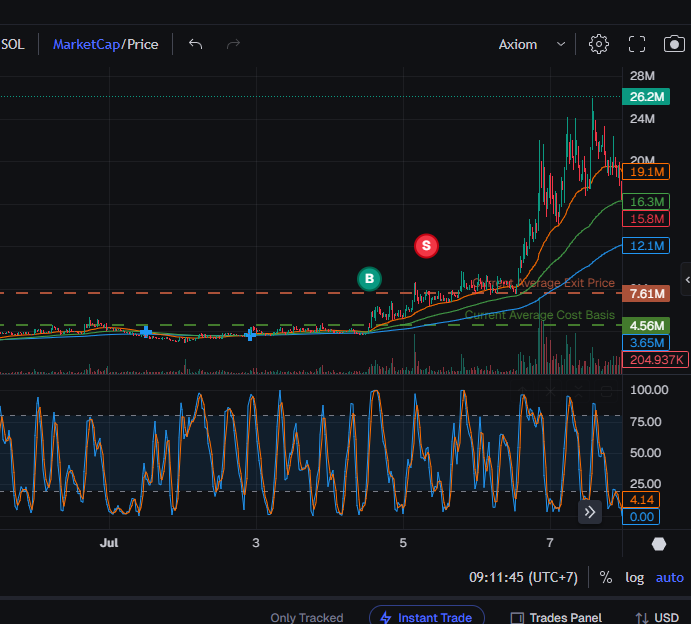Redo the chart action

pos(233,44)
